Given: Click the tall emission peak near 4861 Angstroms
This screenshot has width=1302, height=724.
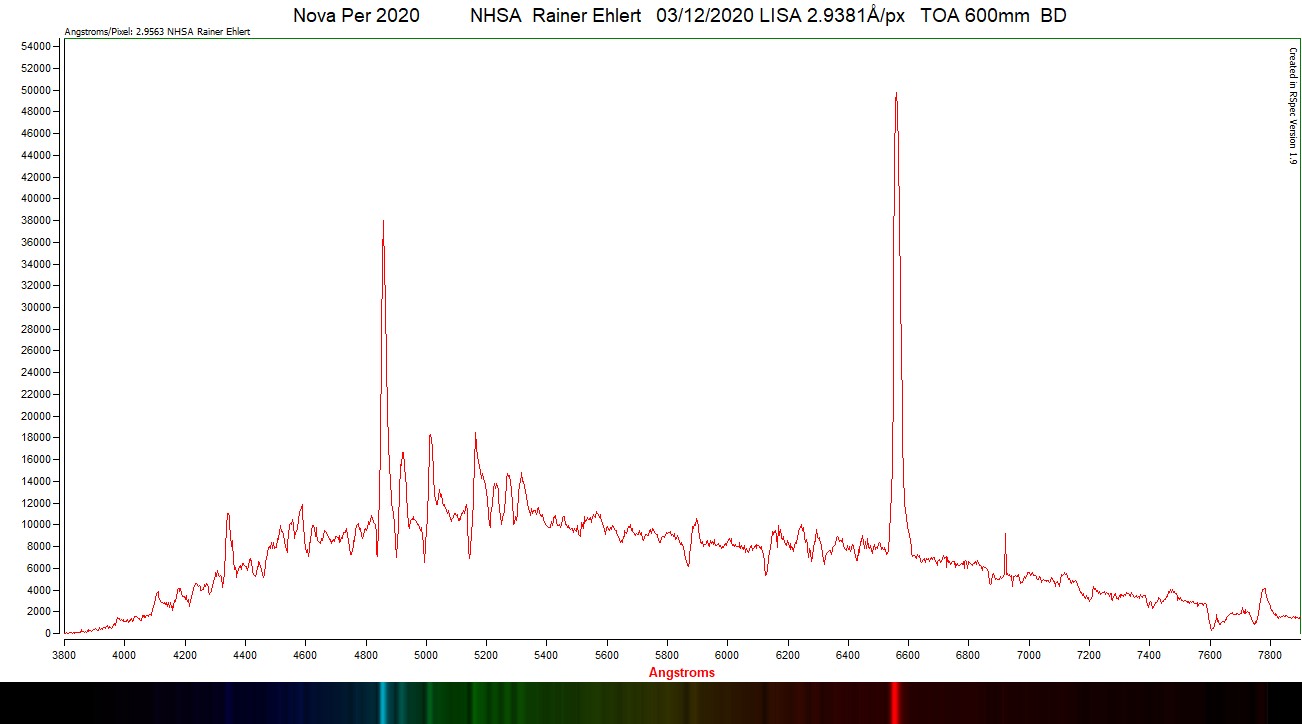Looking at the screenshot, I should [x=383, y=223].
